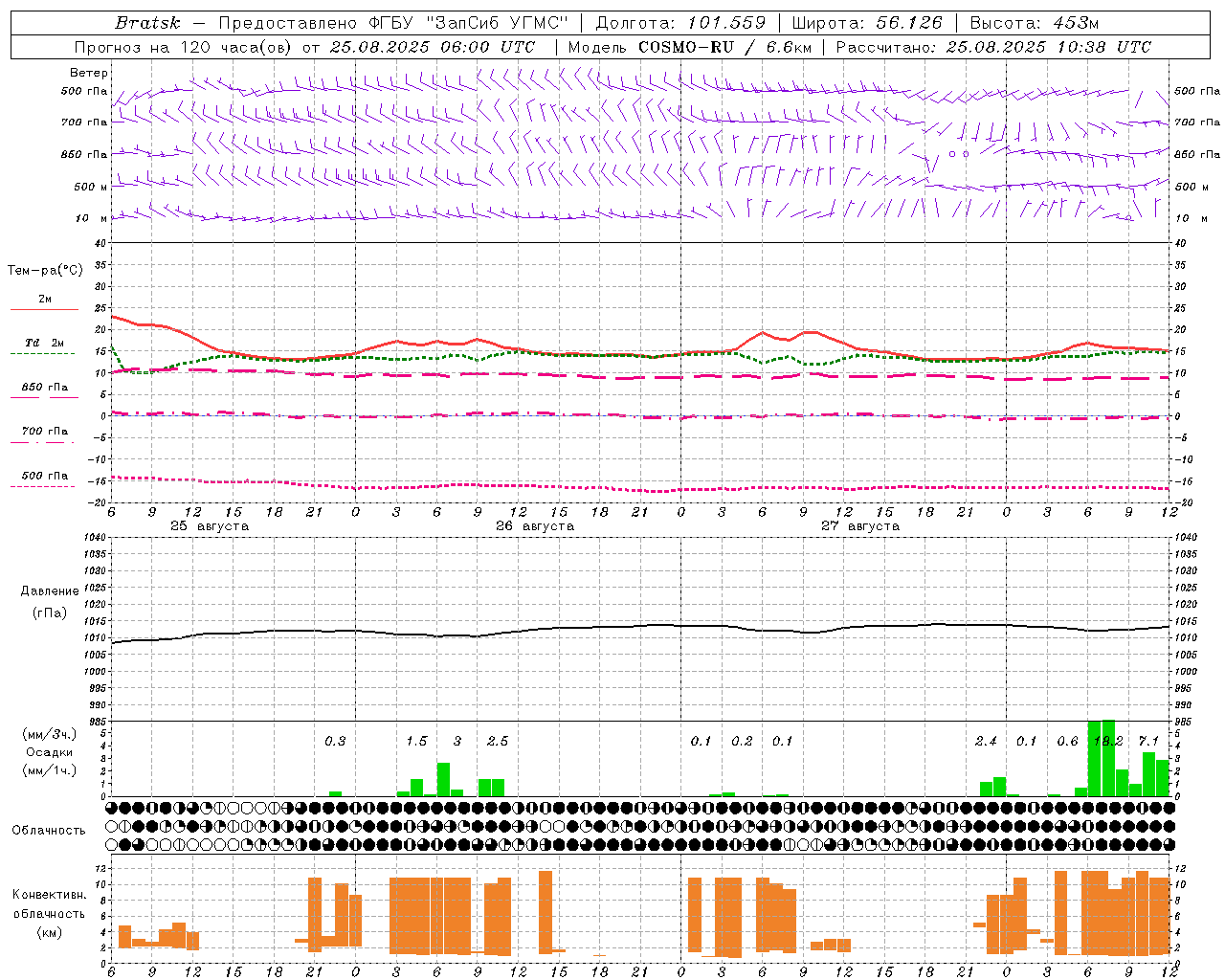Screen dimensions: 1225x980
Task: Click the "Широта: 56.126" header field
Action: click(867, 23)
